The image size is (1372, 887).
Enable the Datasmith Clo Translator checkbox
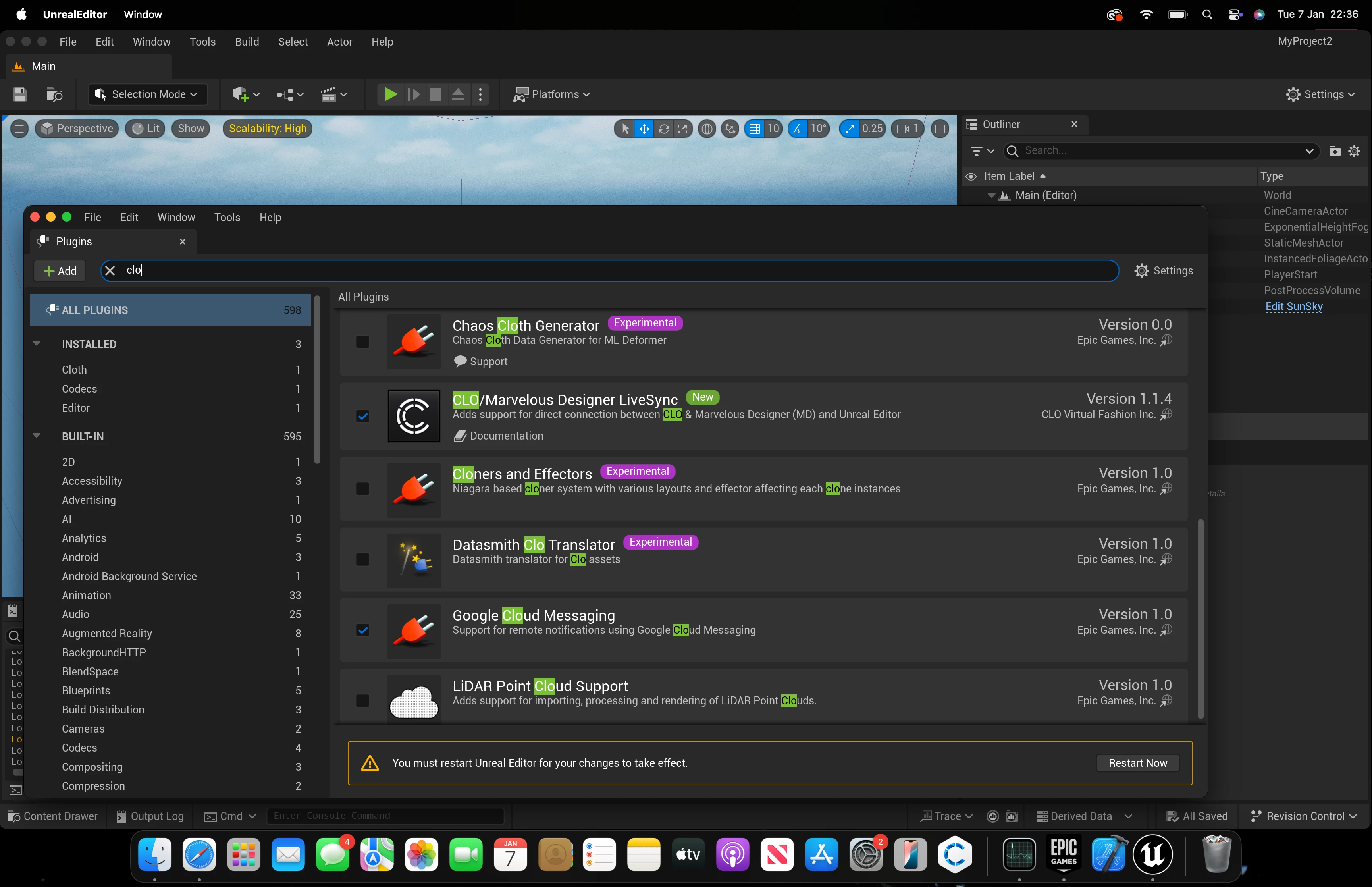point(363,559)
